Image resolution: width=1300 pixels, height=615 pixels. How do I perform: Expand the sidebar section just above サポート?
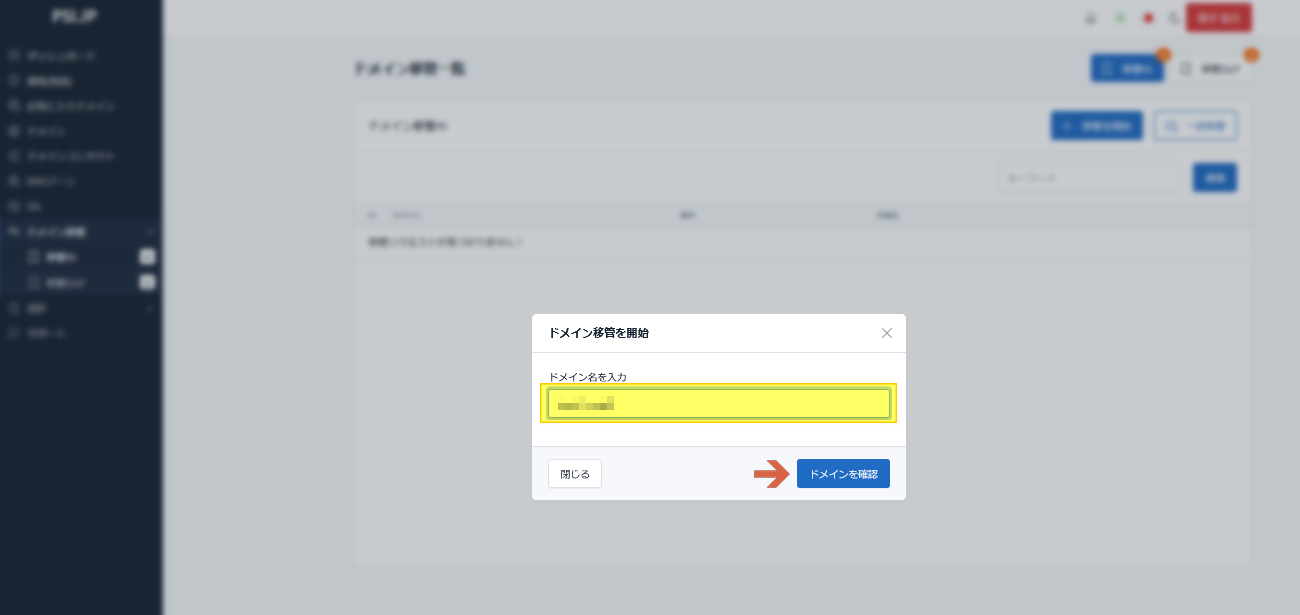coord(149,308)
